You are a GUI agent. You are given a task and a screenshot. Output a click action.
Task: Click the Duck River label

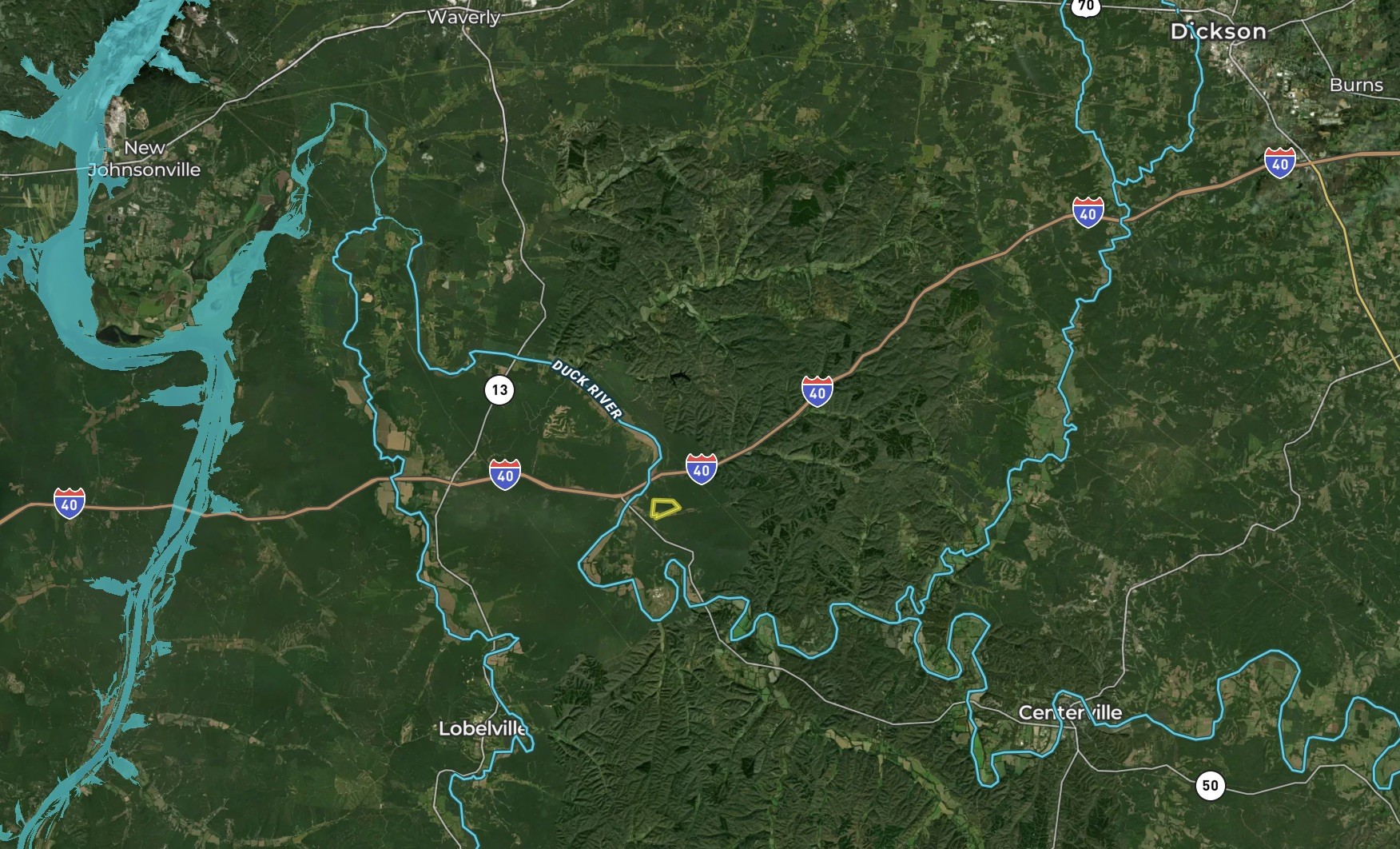587,389
